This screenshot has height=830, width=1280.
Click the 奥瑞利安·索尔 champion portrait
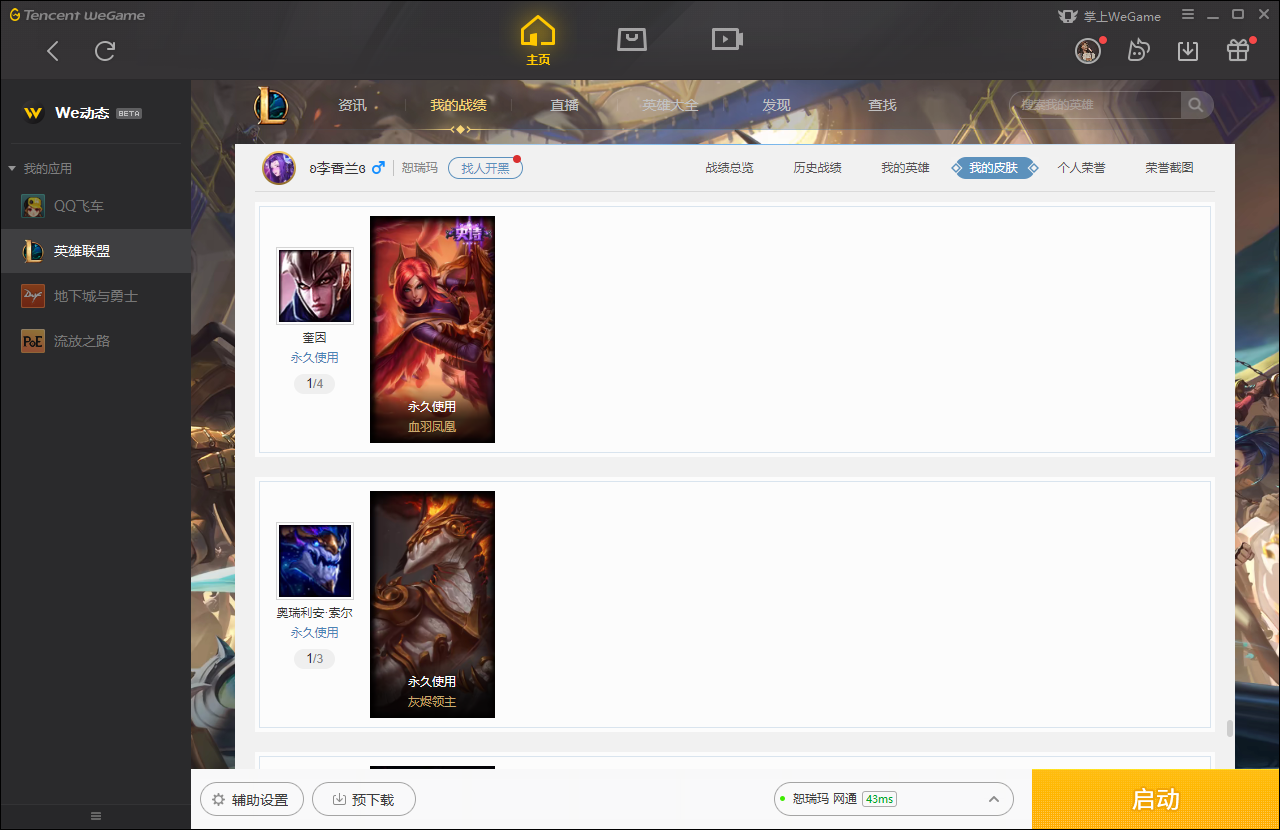click(315, 561)
